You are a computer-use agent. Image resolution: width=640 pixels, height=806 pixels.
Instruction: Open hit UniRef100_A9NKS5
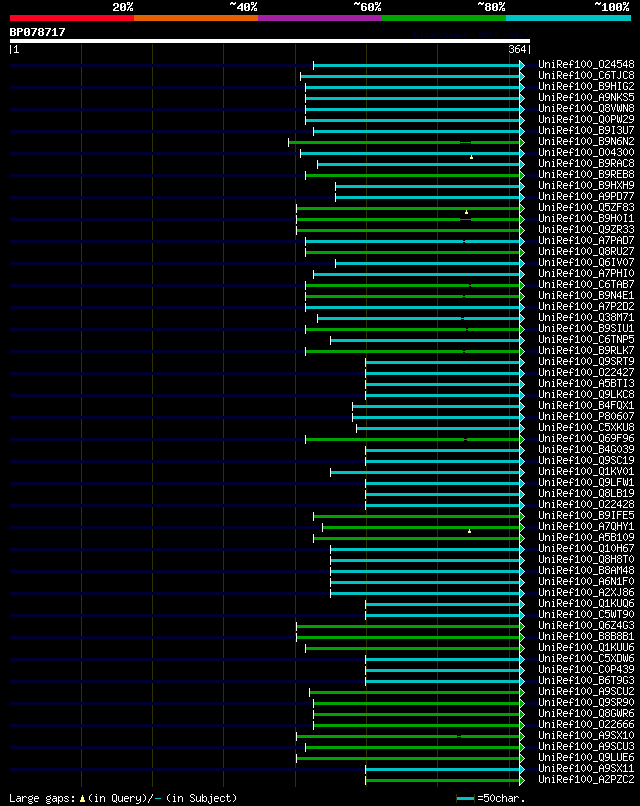pyautogui.click(x=586, y=97)
